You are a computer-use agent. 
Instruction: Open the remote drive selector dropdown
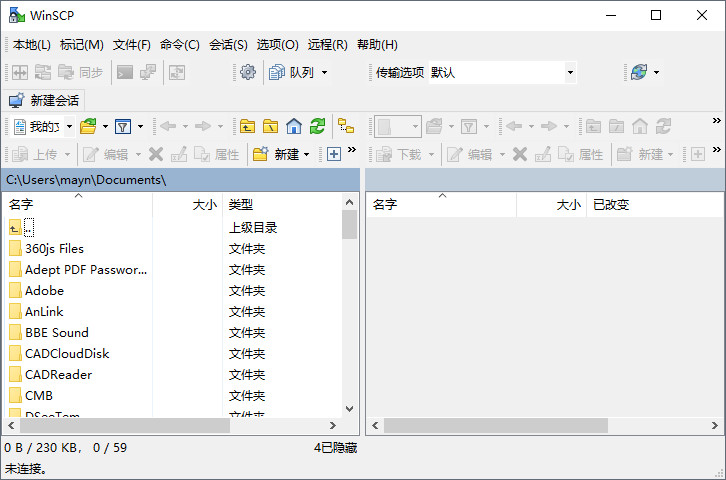pyautogui.click(x=398, y=126)
